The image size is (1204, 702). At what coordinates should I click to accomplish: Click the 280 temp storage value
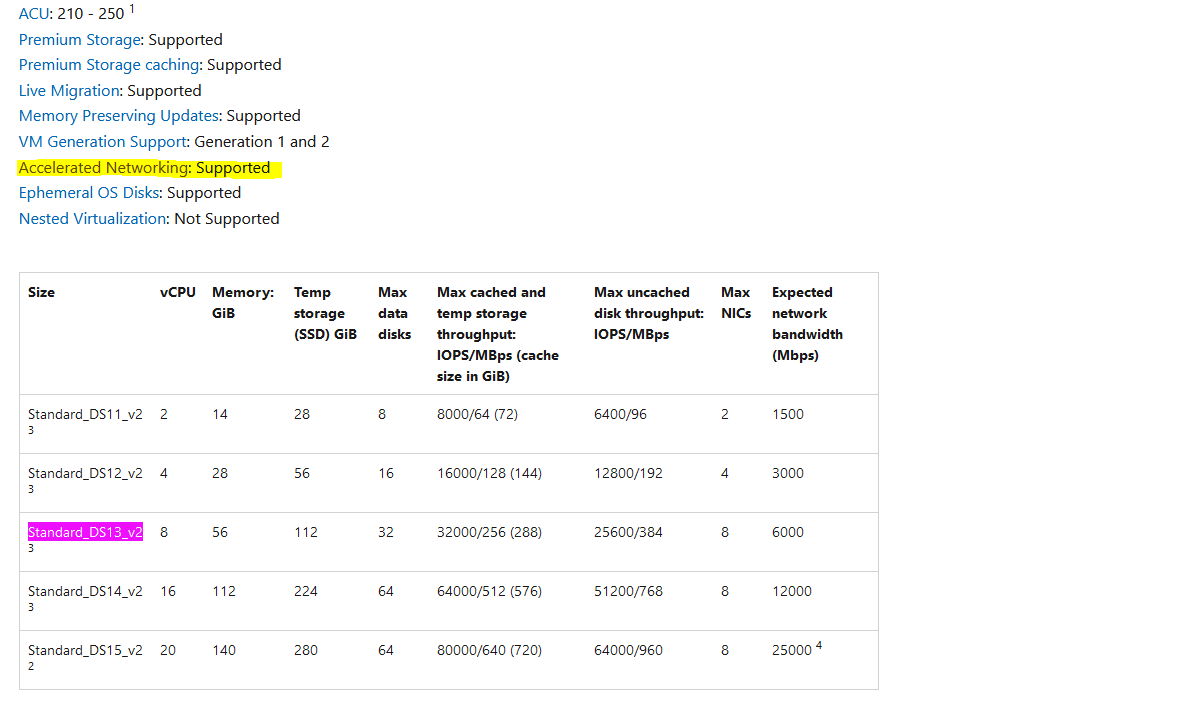tap(306, 650)
